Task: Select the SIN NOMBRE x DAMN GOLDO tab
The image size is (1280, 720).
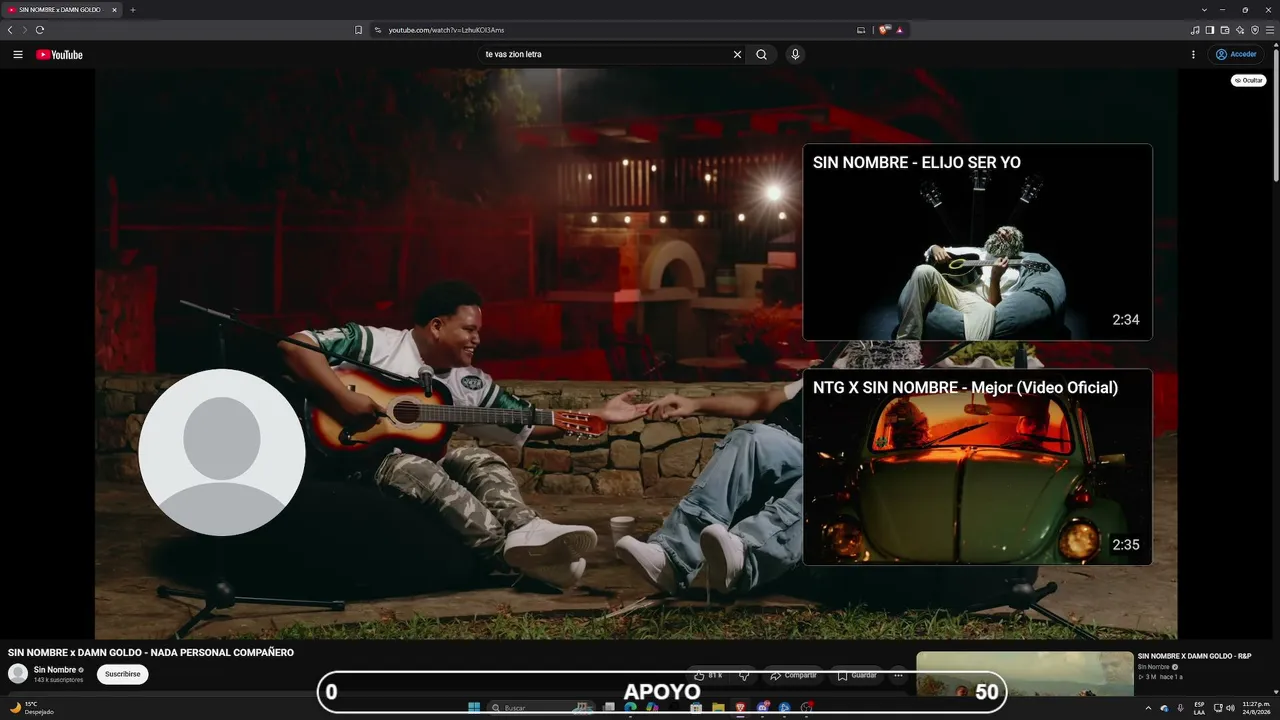Action: [62, 10]
